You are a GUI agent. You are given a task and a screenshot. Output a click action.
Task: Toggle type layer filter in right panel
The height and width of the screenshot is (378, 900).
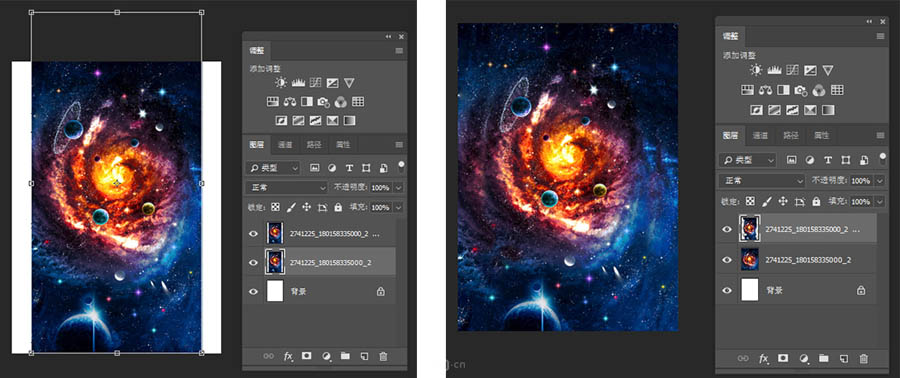[x=828, y=160]
